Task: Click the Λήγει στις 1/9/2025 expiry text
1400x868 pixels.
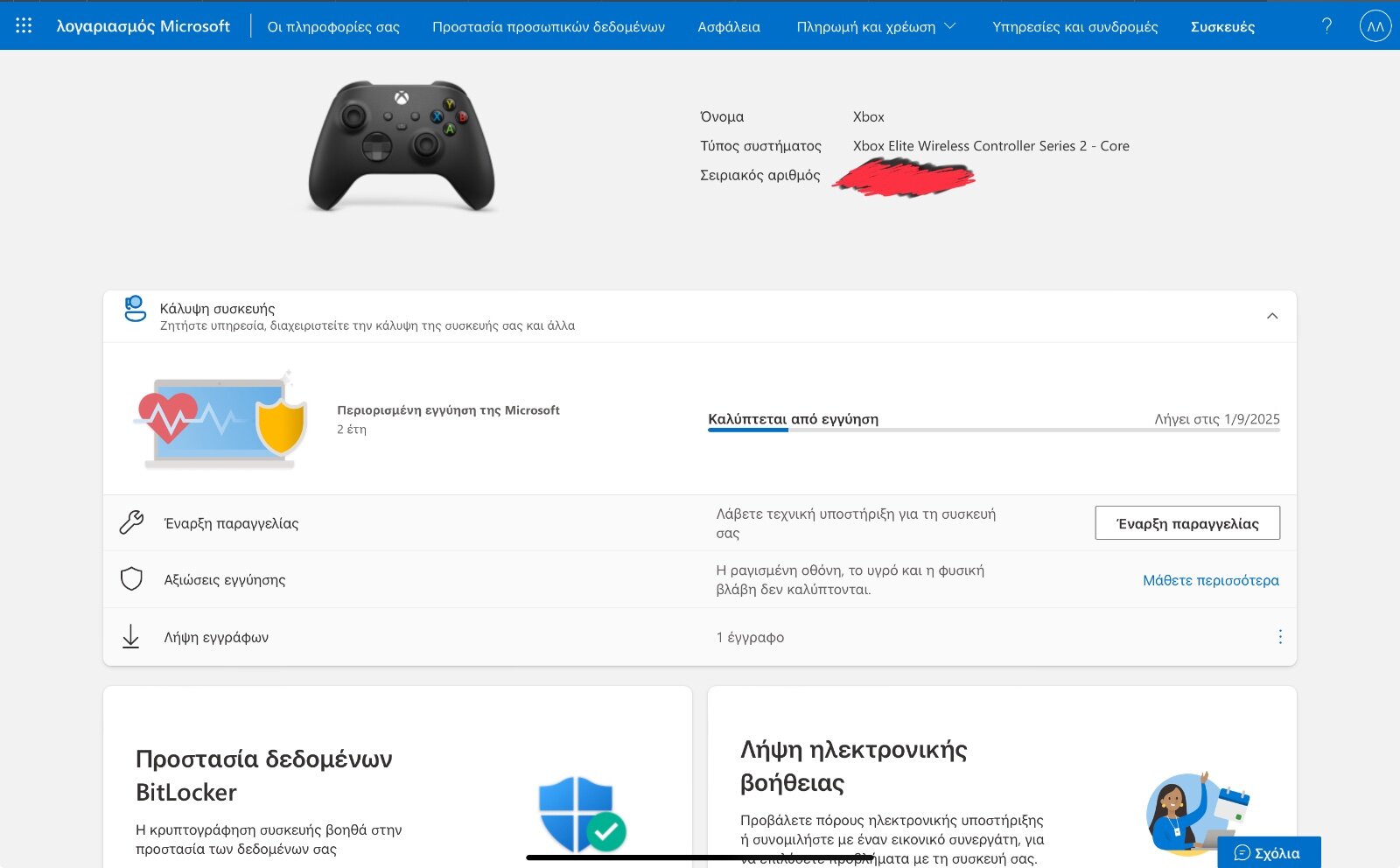Action: coord(1217,419)
